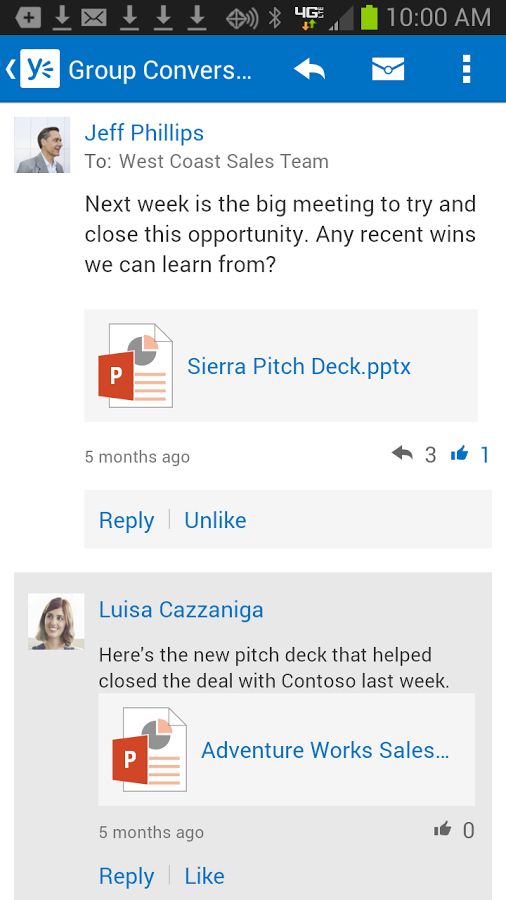Tap the Group Conversation title
Image resolution: width=506 pixels, height=900 pixels.
(x=159, y=70)
